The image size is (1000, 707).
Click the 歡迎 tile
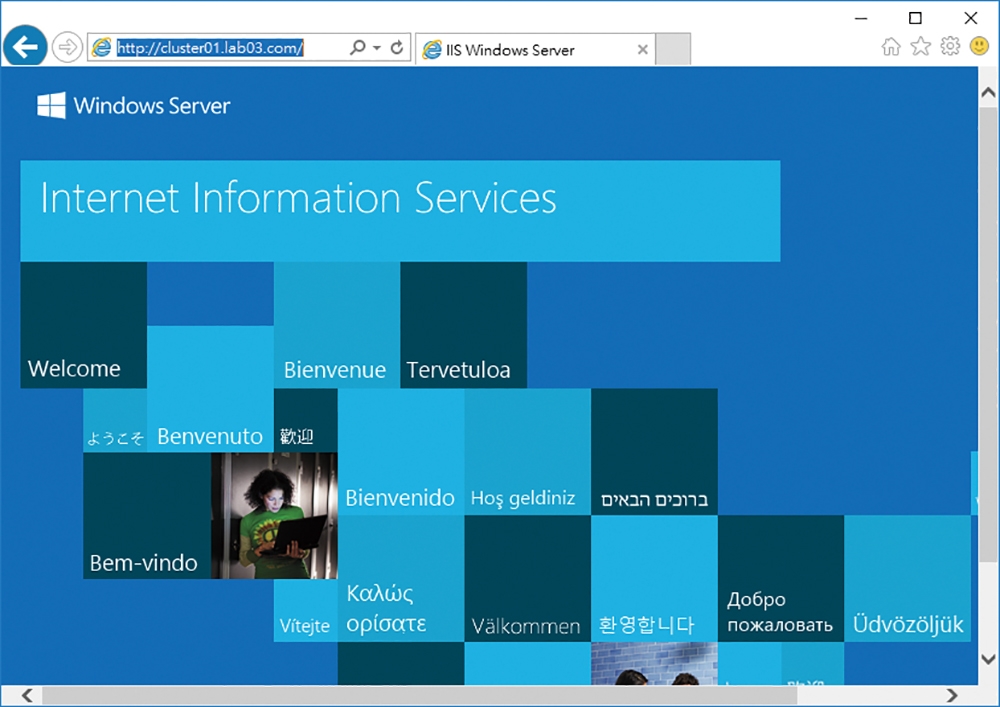(x=305, y=421)
